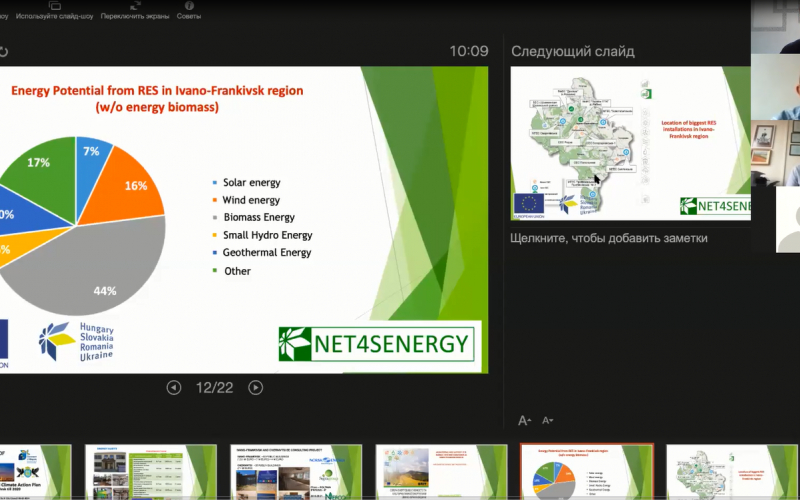This screenshot has height=500, width=800.
Task: Click the 'Other' legend entry
Action: (x=232, y=271)
